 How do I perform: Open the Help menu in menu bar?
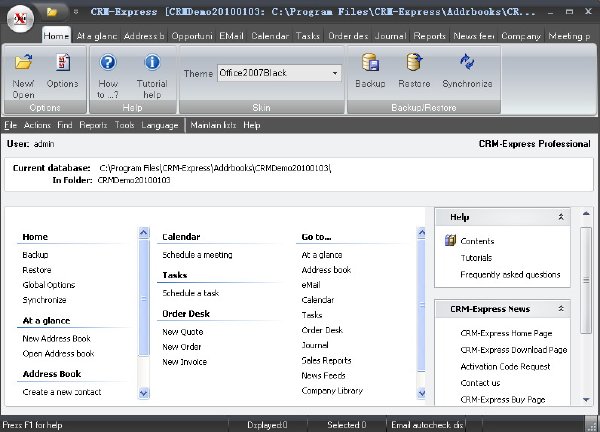click(251, 125)
